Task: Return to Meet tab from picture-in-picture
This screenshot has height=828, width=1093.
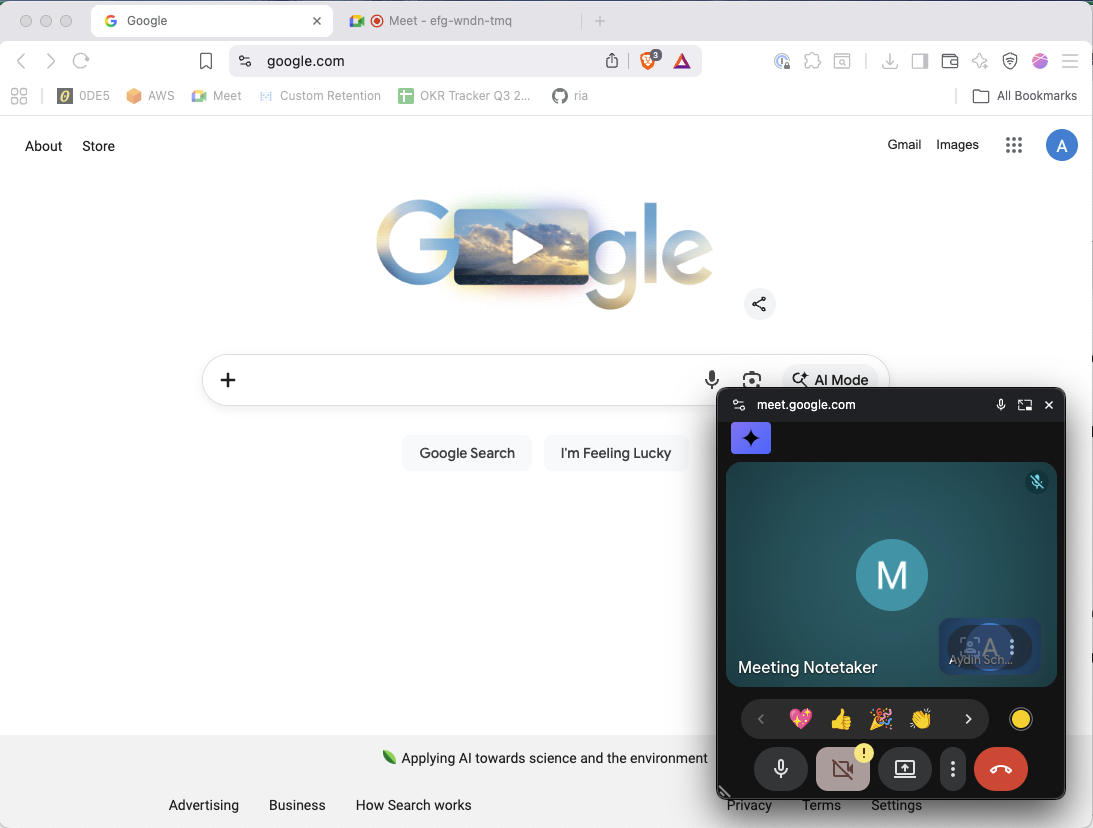Action: click(1025, 405)
